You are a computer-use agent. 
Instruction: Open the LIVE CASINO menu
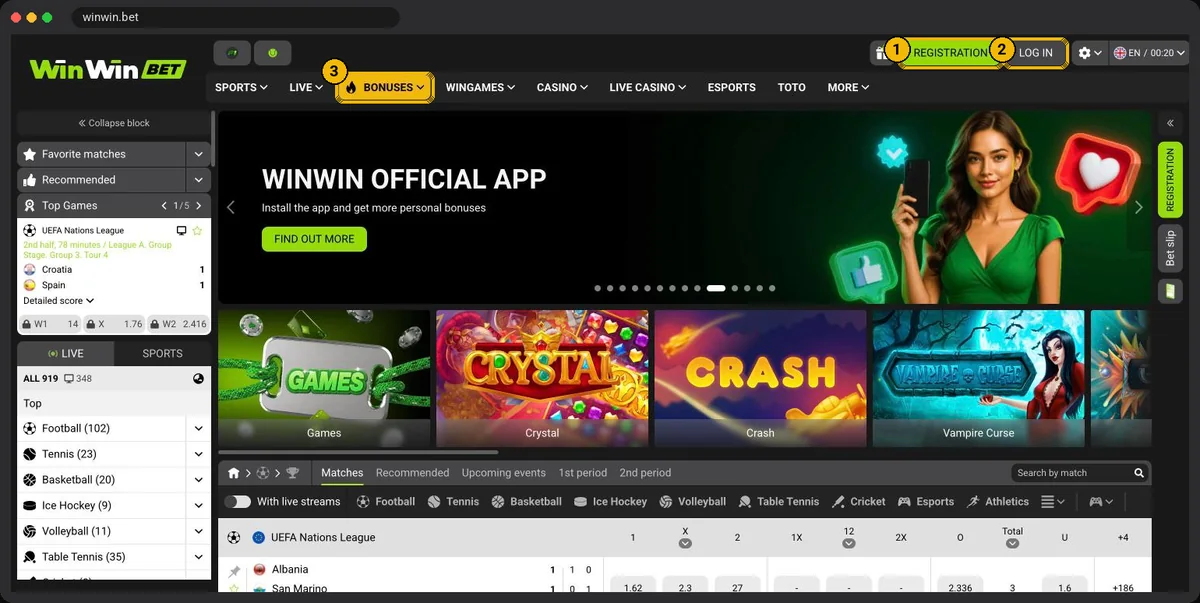pyautogui.click(x=647, y=87)
